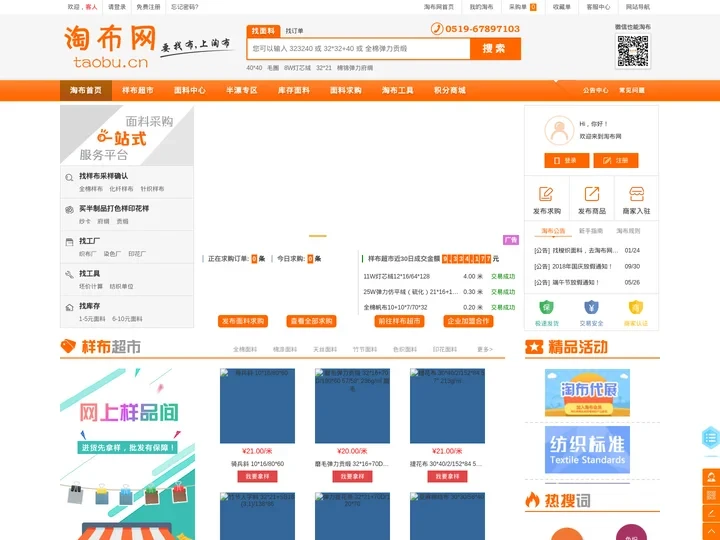Click the green 极速发货 shield icon
This screenshot has height=540, width=720.
pos(546,307)
